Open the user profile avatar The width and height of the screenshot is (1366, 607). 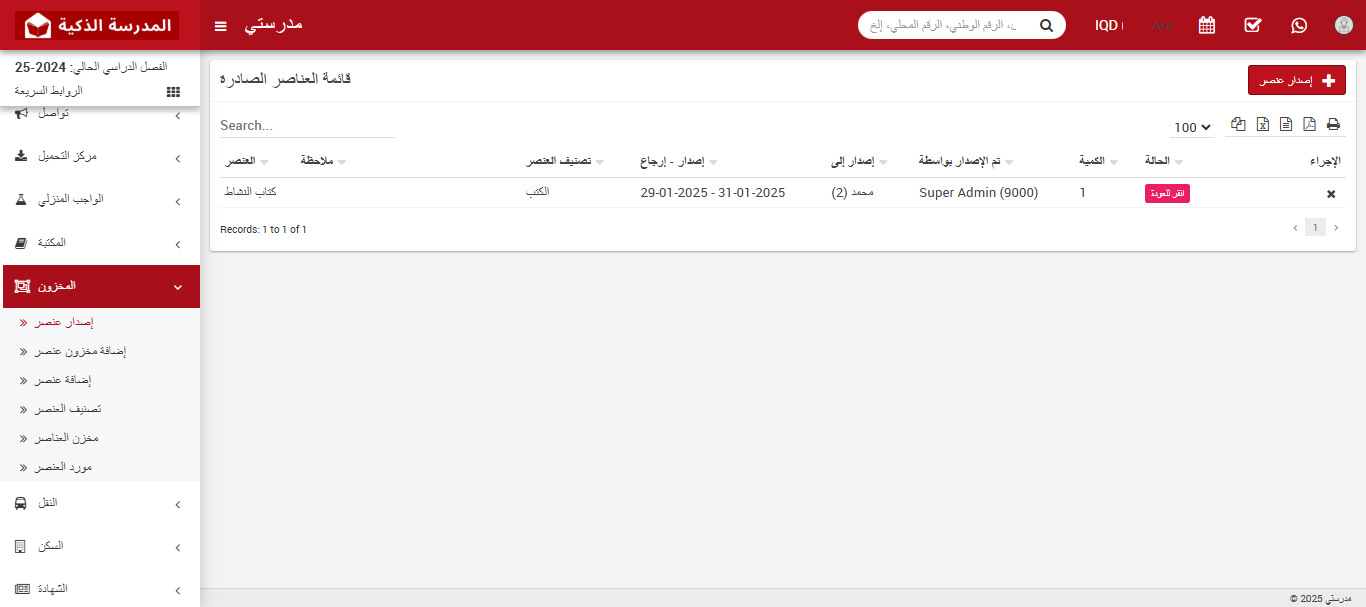click(1343, 25)
